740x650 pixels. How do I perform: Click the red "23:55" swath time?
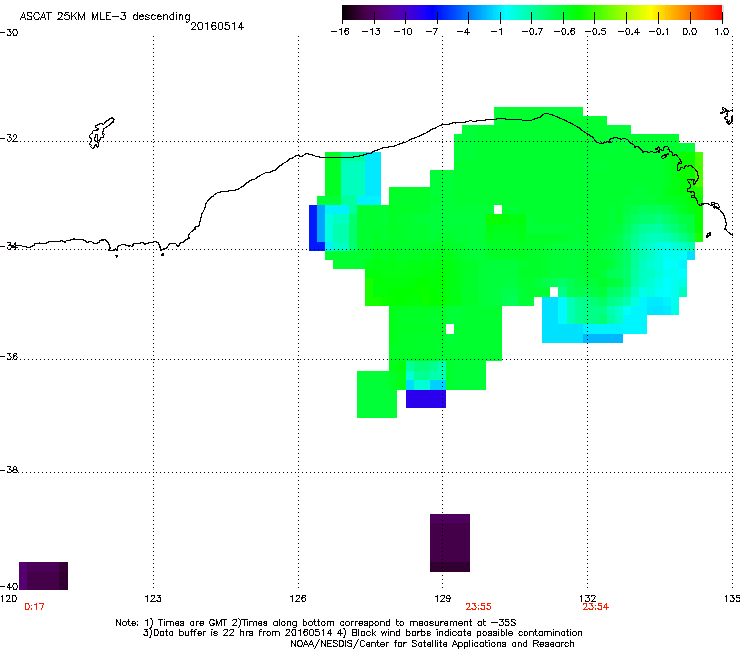[x=479, y=607]
